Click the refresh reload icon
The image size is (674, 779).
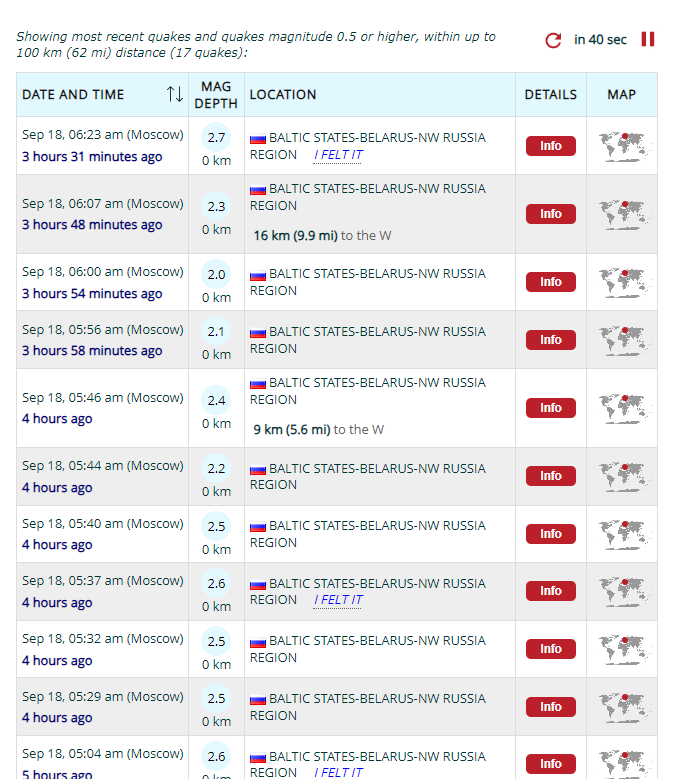pos(553,40)
